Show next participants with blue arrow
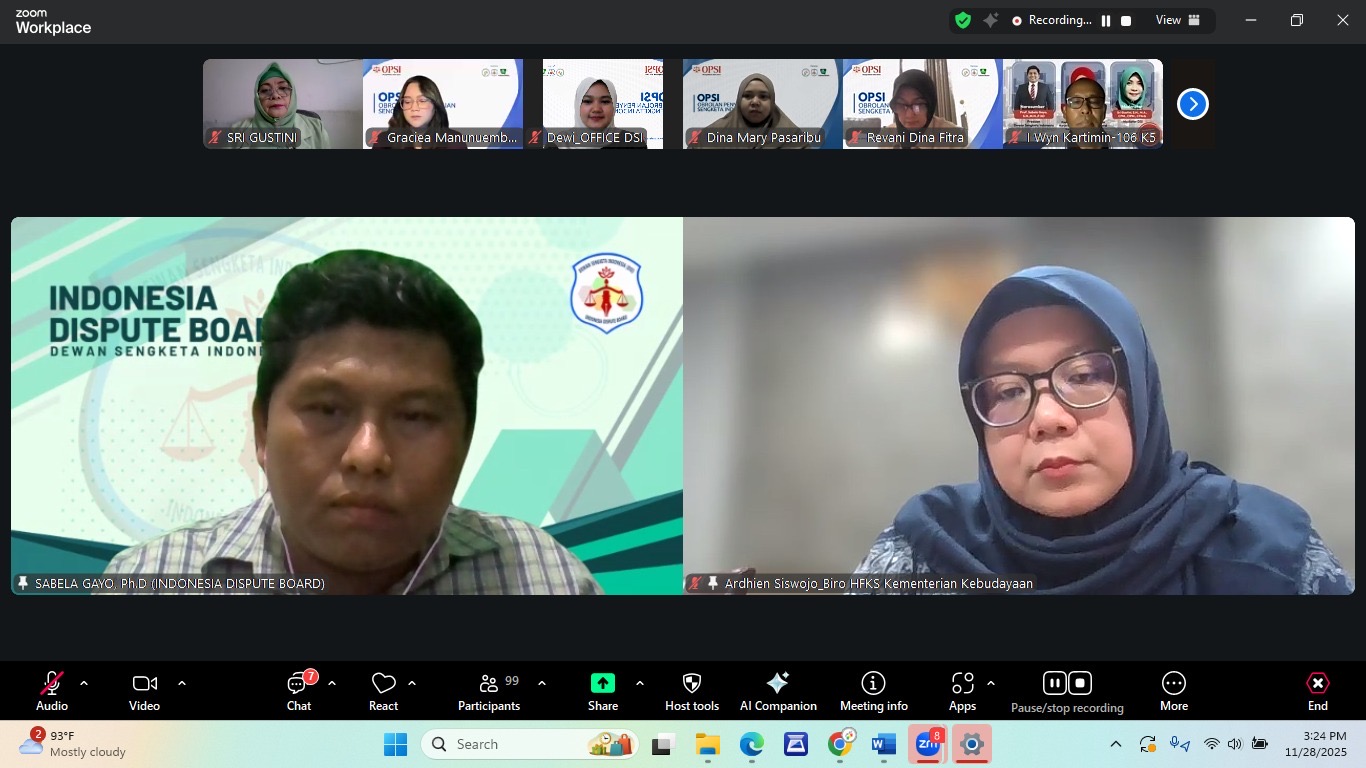 1192,104
